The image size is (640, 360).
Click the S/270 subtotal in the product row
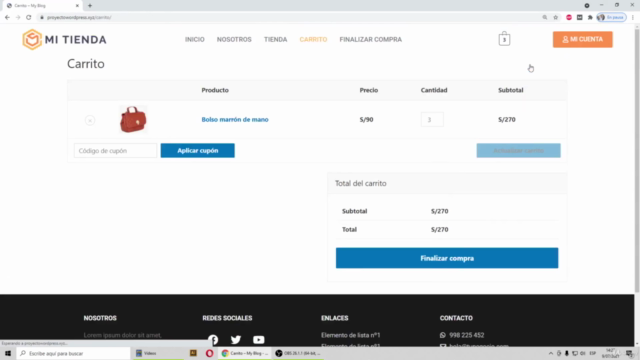coord(507,120)
